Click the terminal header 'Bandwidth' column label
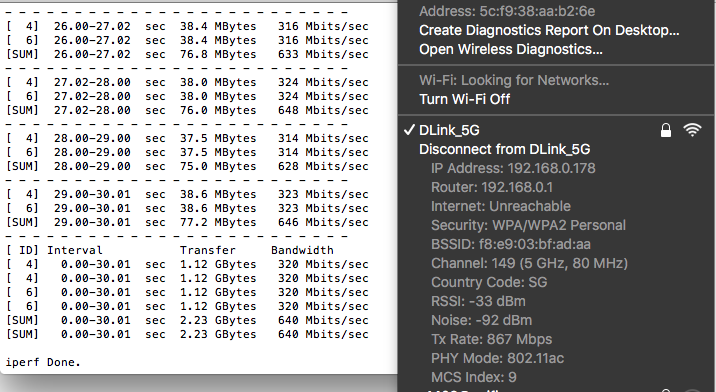Image resolution: width=716 pixels, height=392 pixels. coord(302,250)
